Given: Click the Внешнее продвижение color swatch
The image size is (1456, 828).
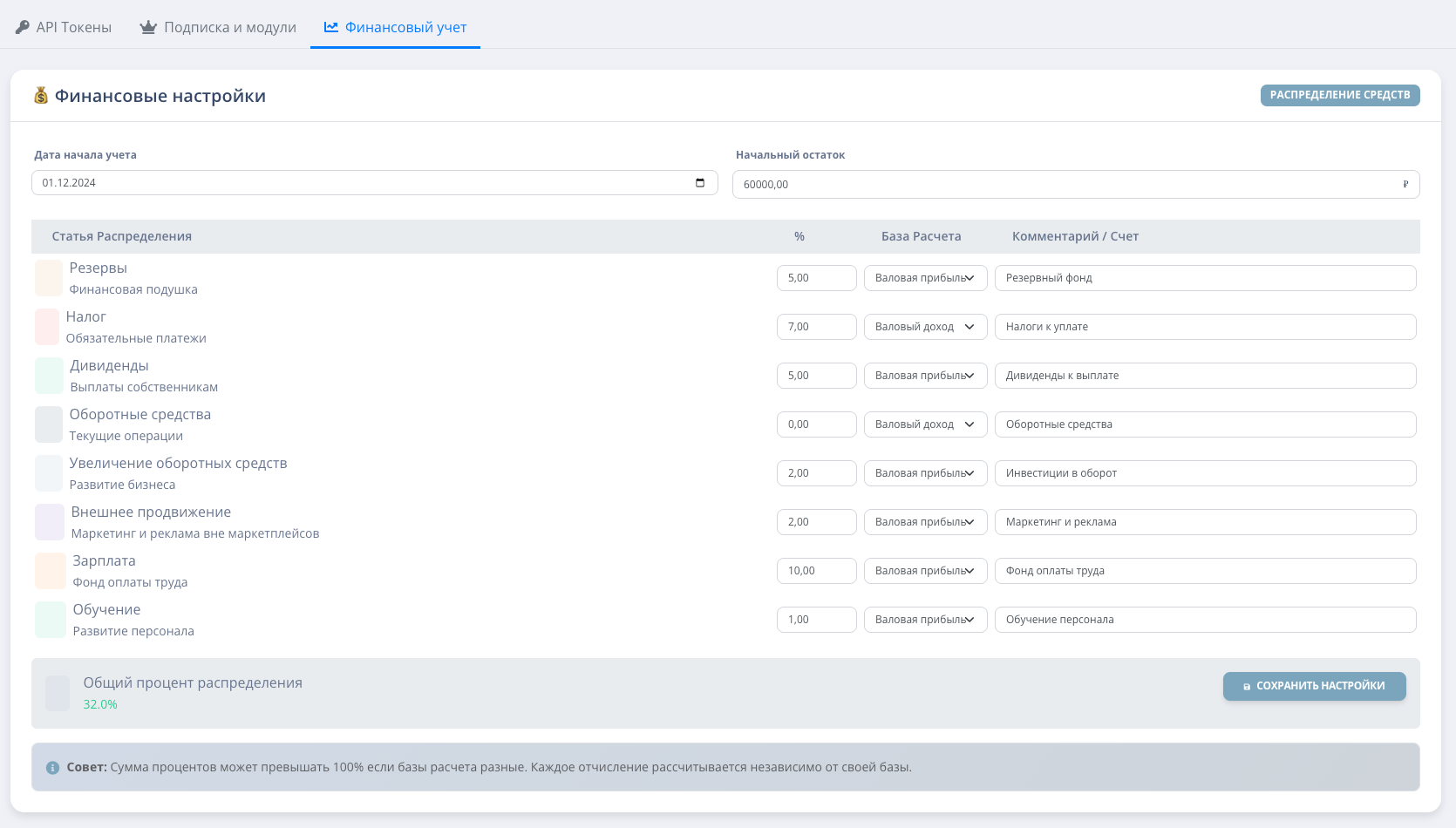Looking at the screenshot, I should [50, 522].
